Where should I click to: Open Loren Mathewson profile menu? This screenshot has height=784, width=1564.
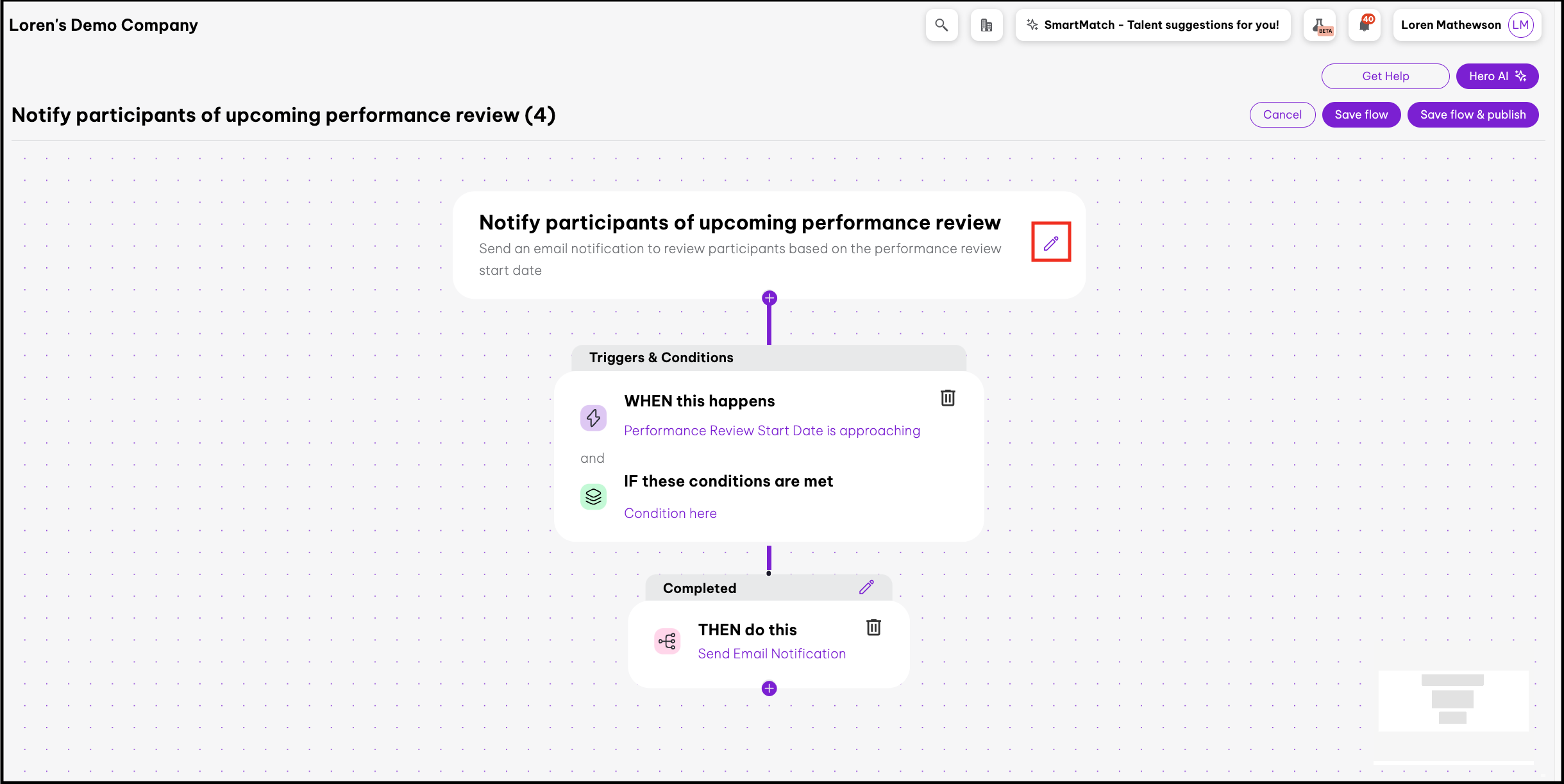click(1467, 25)
